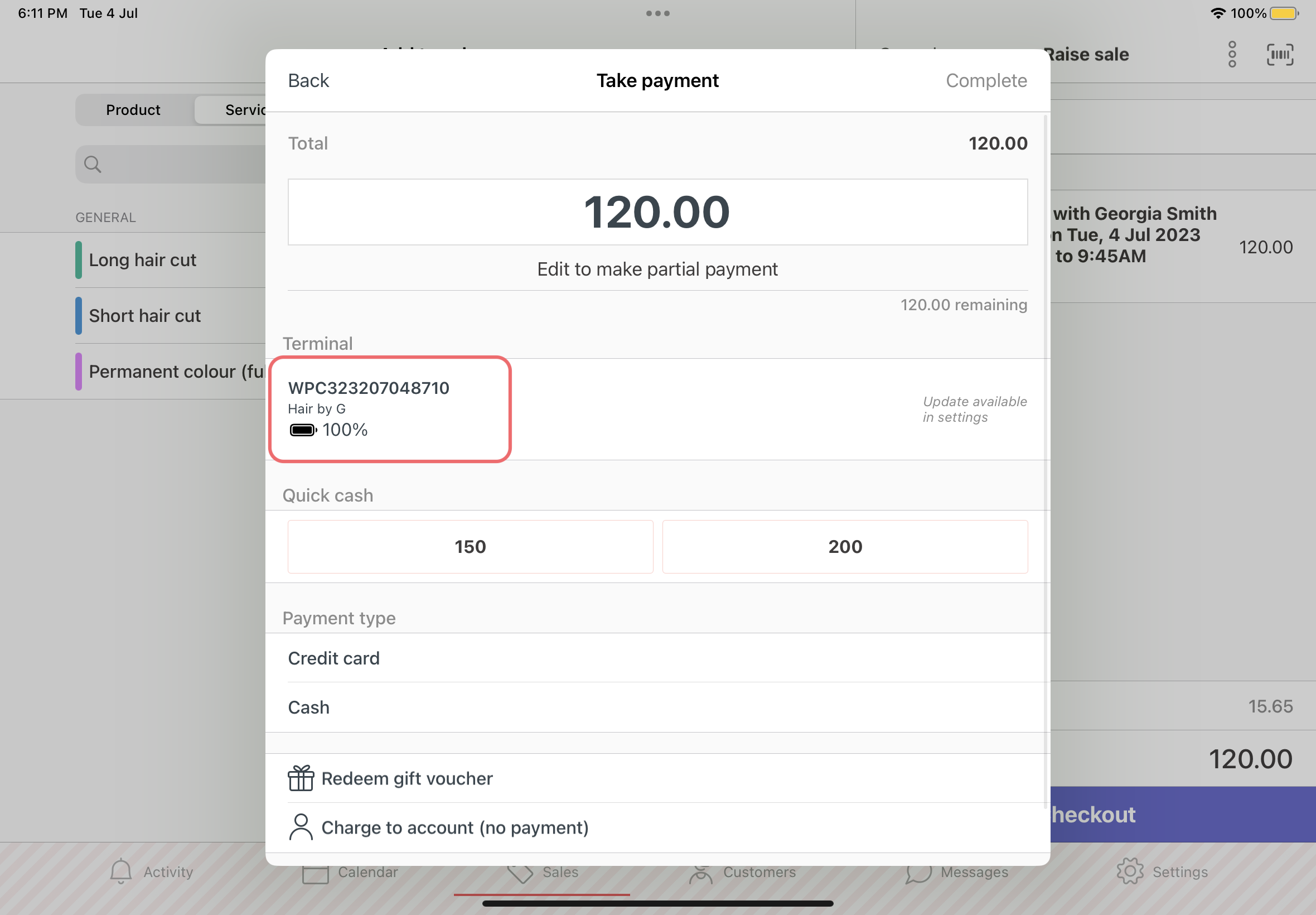Screen dimensions: 1316x915
Task: Select the green Long hair cut service
Action: pyautogui.click(x=143, y=261)
